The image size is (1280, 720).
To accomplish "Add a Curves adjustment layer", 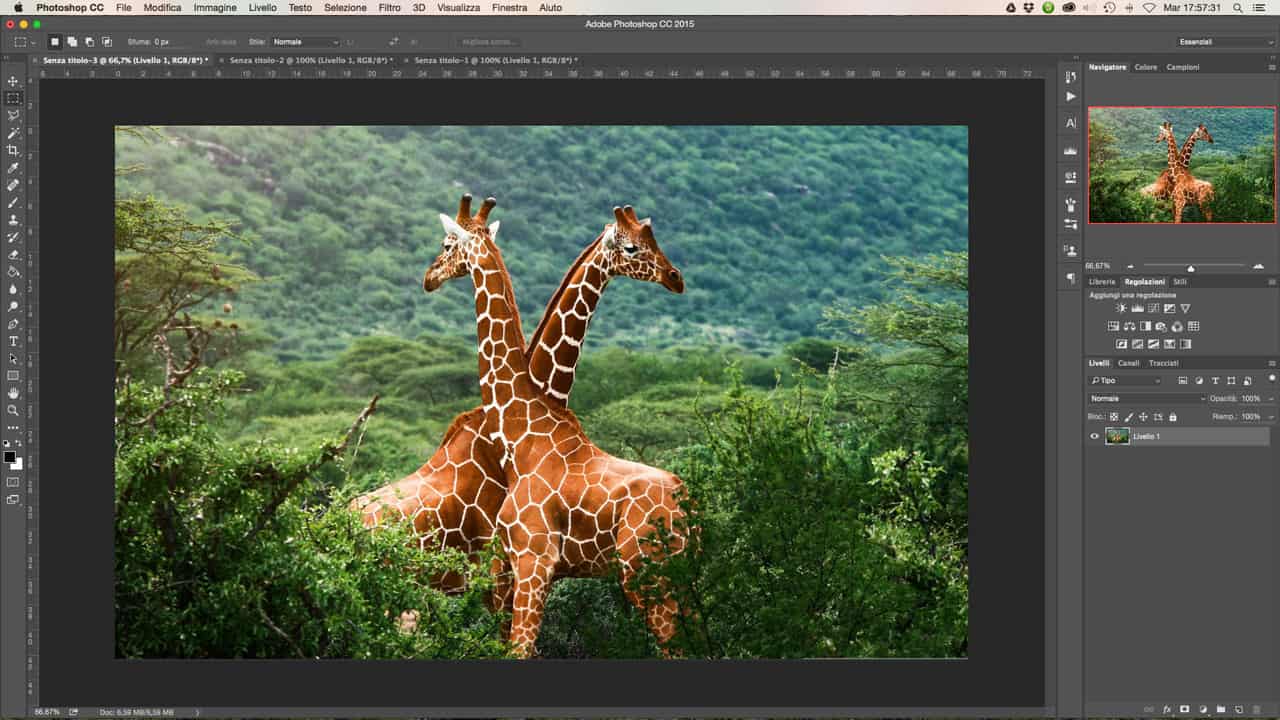I will 1153,308.
